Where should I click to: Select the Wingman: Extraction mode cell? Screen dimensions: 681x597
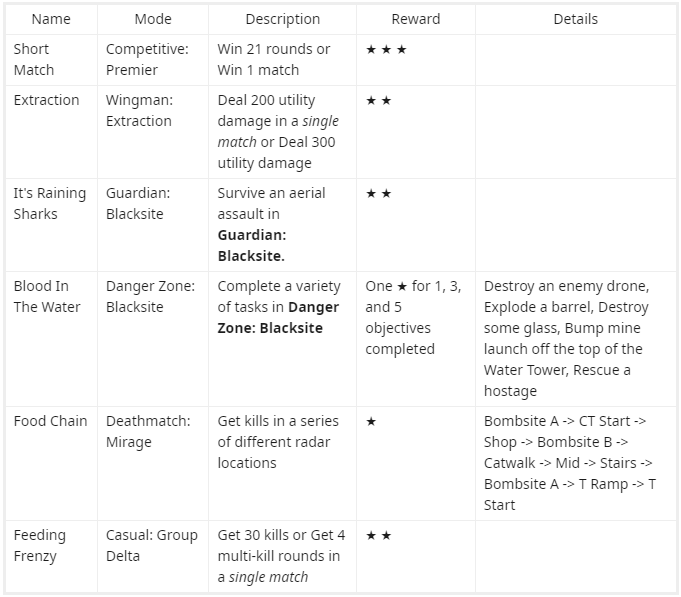pyautogui.click(x=139, y=111)
